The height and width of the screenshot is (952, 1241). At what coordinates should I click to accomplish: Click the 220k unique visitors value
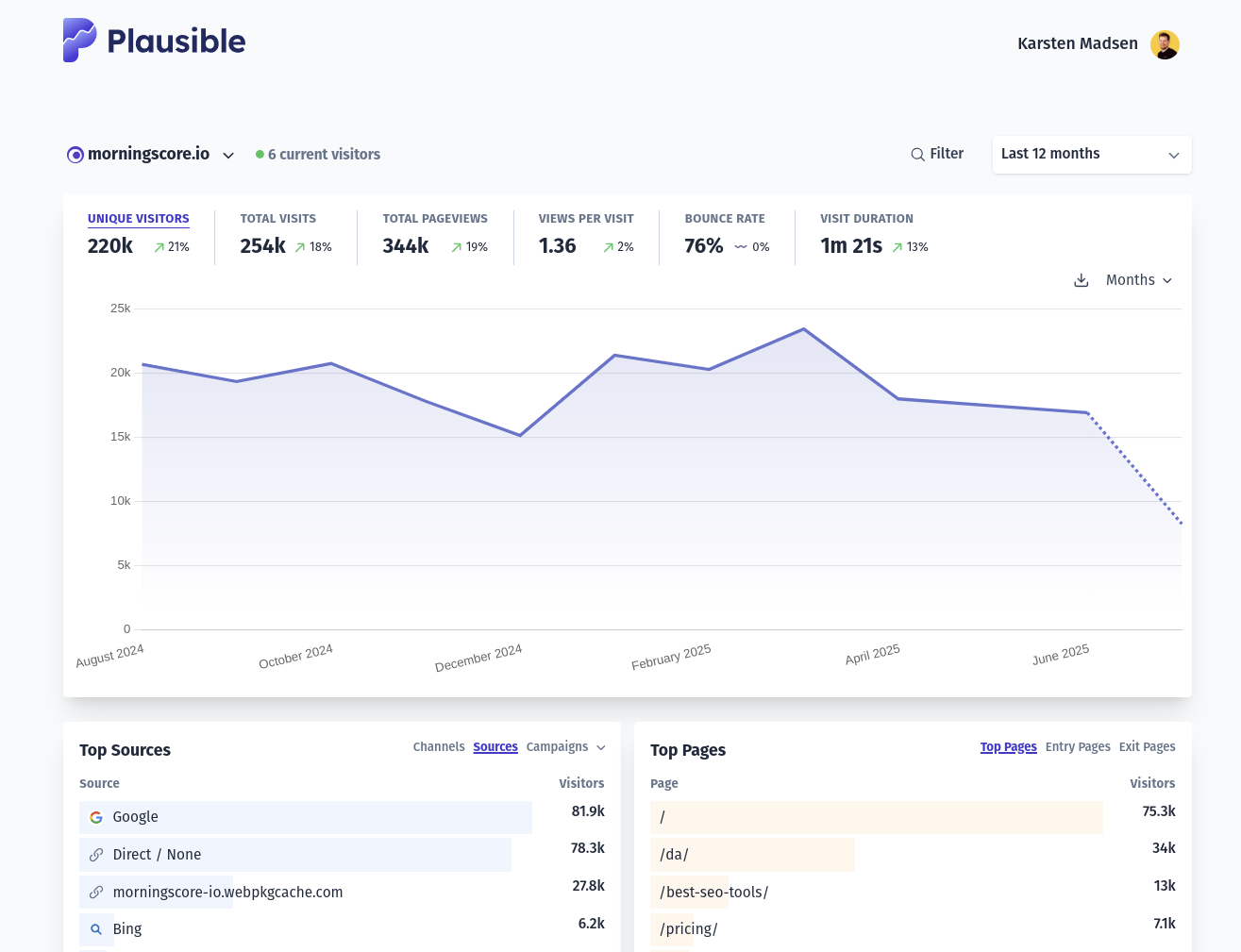[110, 246]
